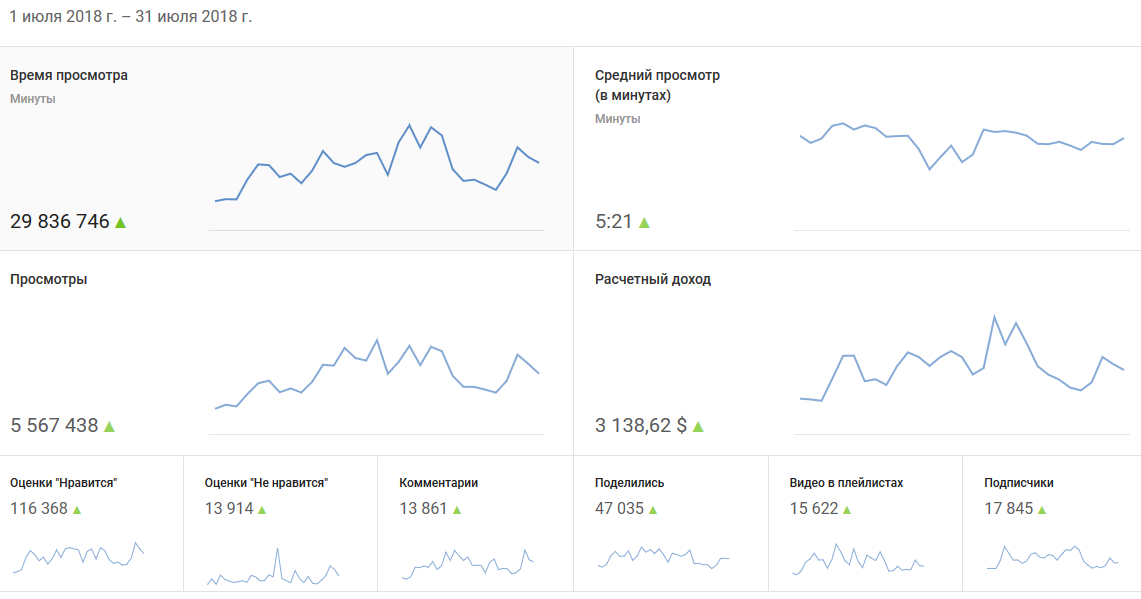The height and width of the screenshot is (599, 1141).
Task: Click the green arrow next to 17 845
Action: (1042, 509)
